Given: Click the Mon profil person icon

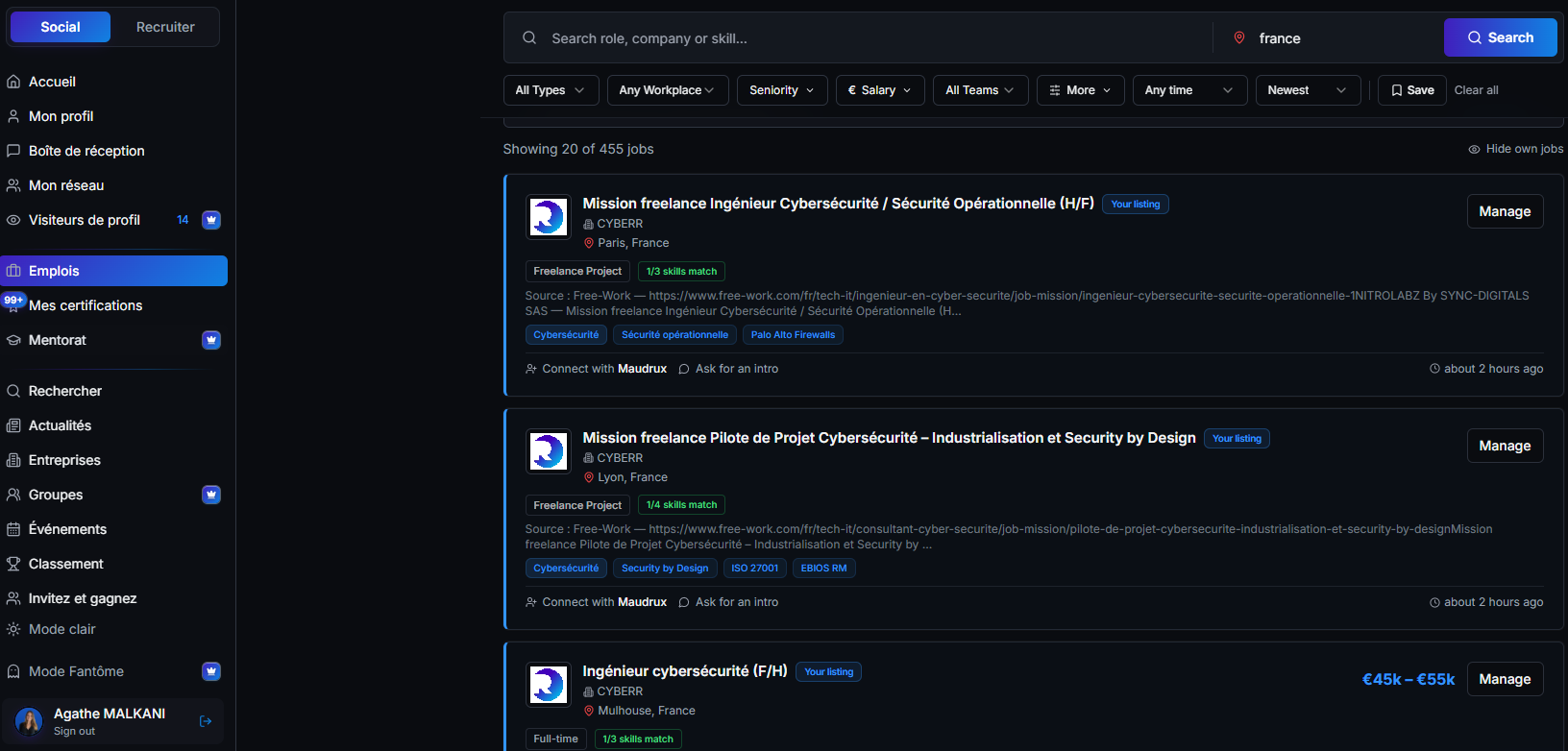Looking at the screenshot, I should click(x=13, y=116).
